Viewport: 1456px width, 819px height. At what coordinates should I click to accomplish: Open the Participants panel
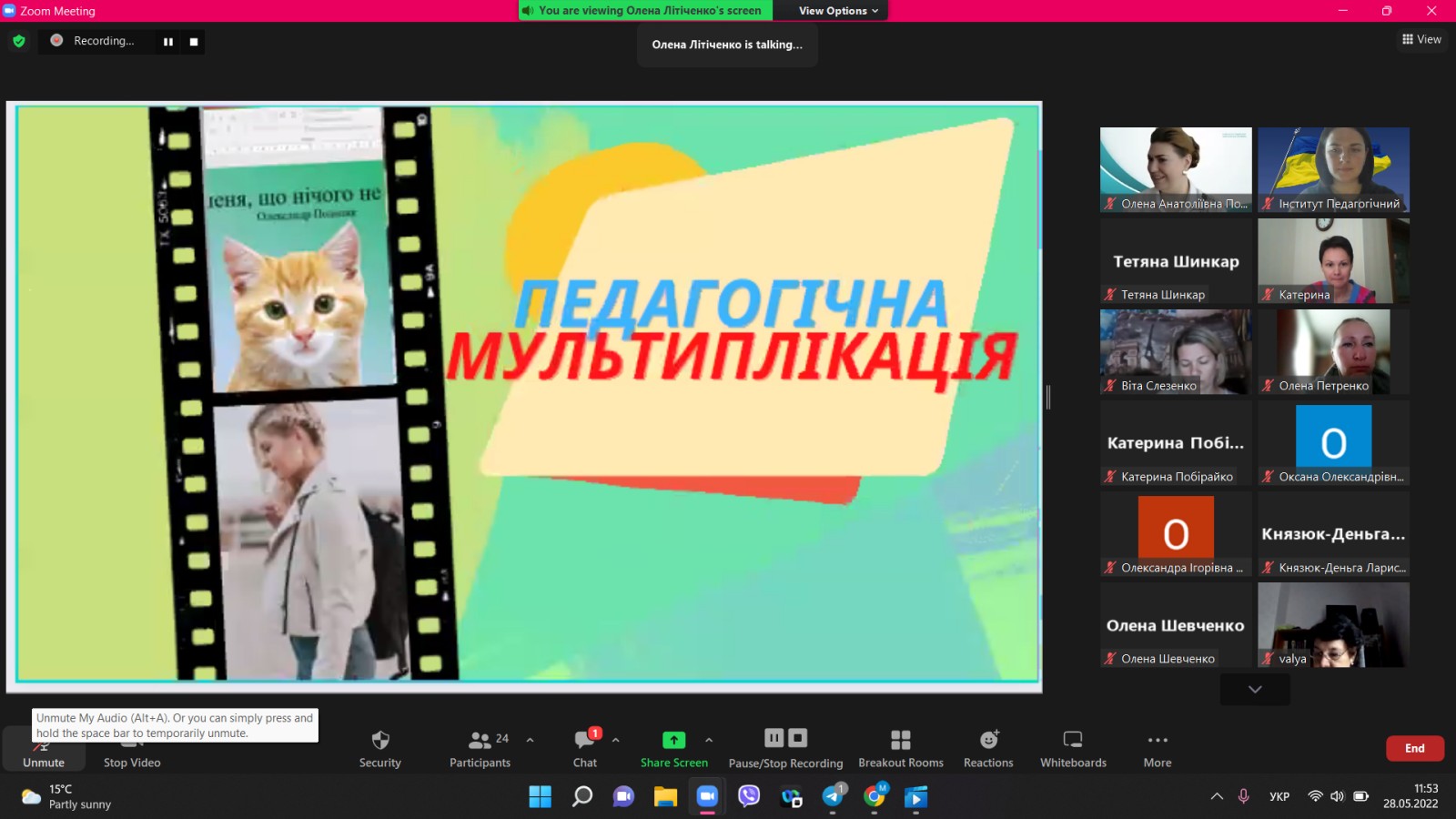pyautogui.click(x=480, y=746)
